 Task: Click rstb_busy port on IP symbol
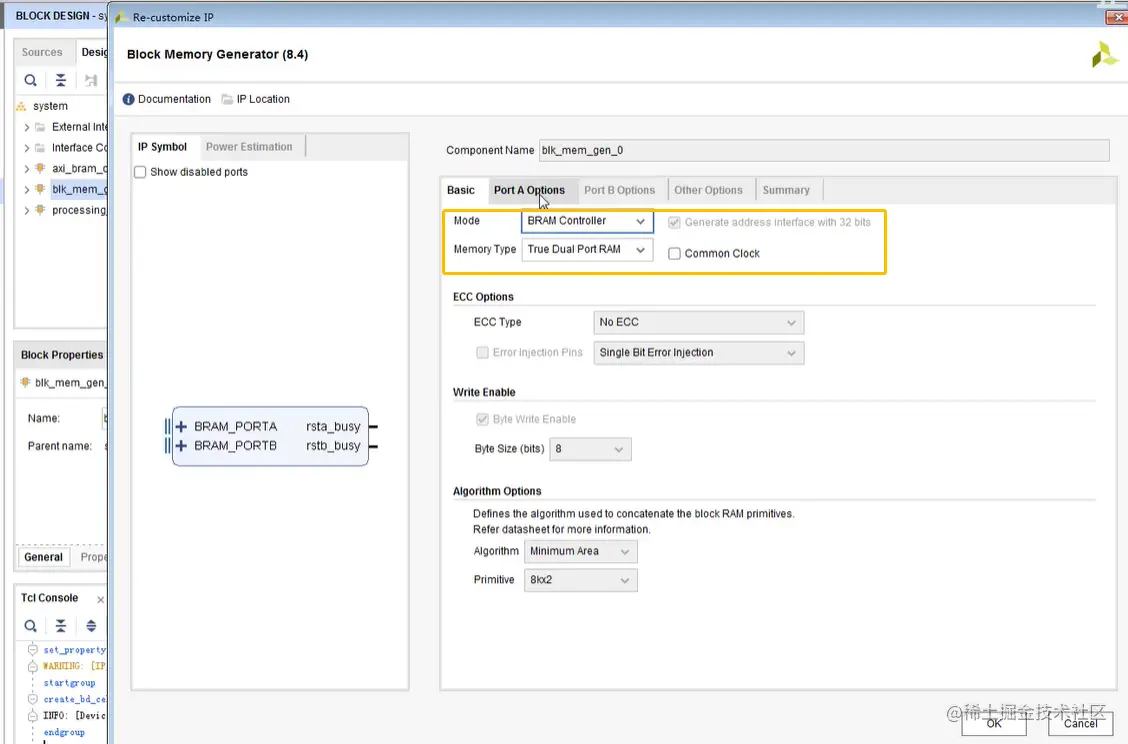(x=333, y=446)
